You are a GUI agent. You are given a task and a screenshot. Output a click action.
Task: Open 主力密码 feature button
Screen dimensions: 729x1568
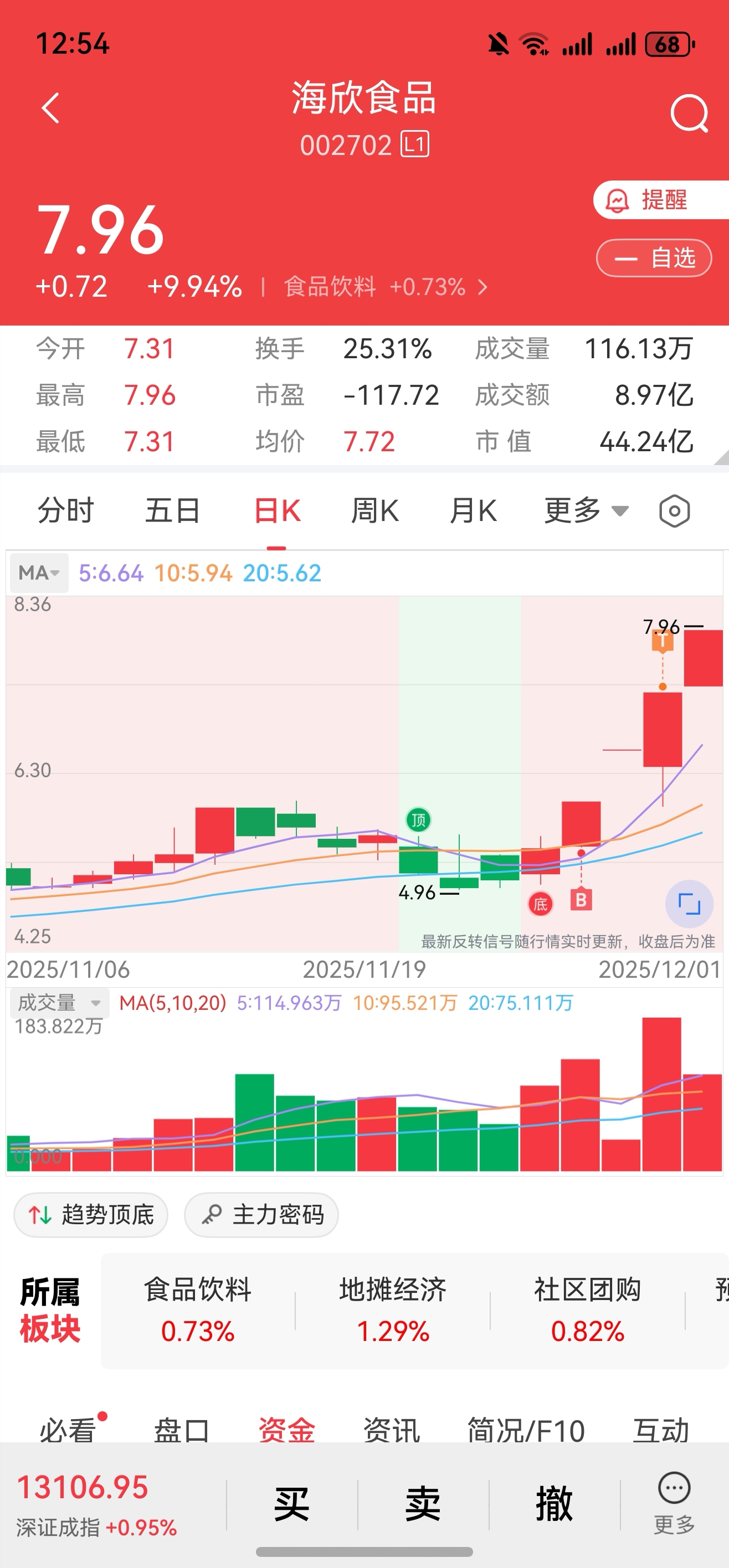261,1215
